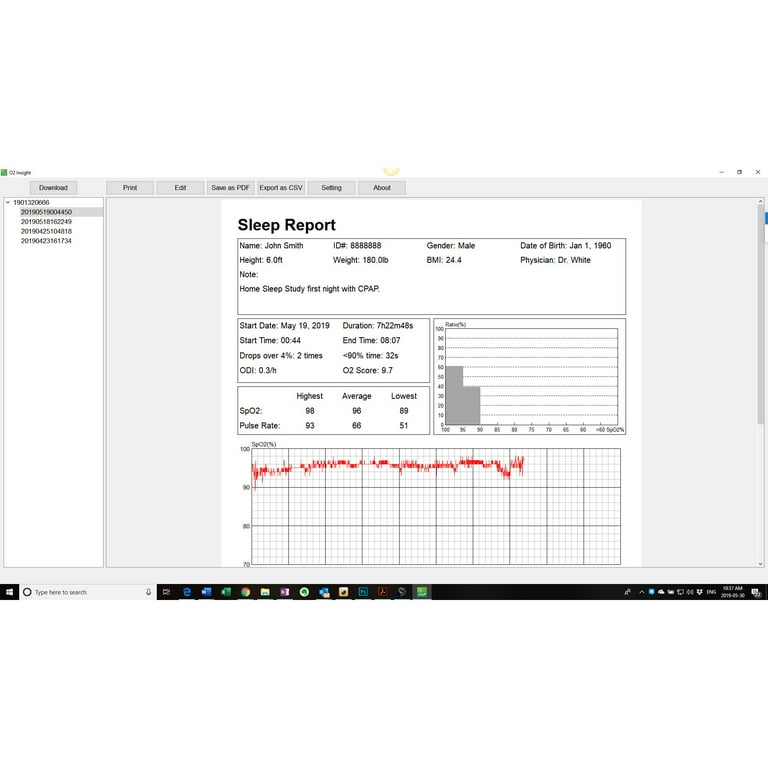The height and width of the screenshot is (768, 768).
Task: Open Microsoft Excel from the taskbar
Action: 226,592
